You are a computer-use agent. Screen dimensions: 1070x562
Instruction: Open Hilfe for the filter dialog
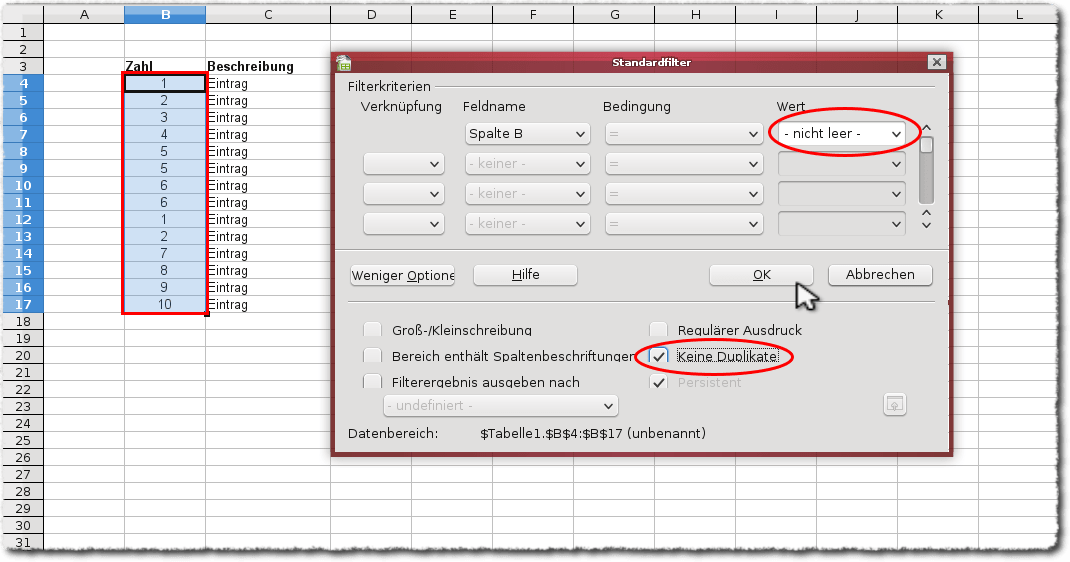coord(525,275)
